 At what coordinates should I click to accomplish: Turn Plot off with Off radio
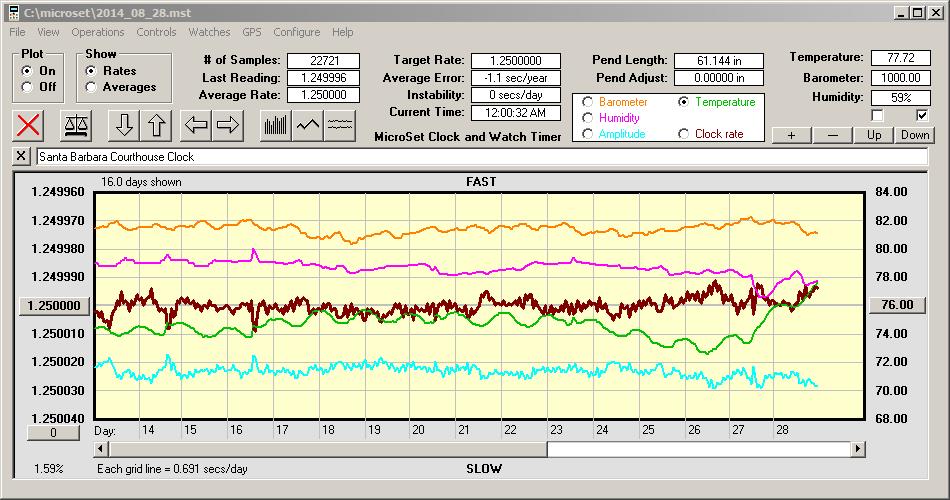pyautogui.click(x=27, y=87)
